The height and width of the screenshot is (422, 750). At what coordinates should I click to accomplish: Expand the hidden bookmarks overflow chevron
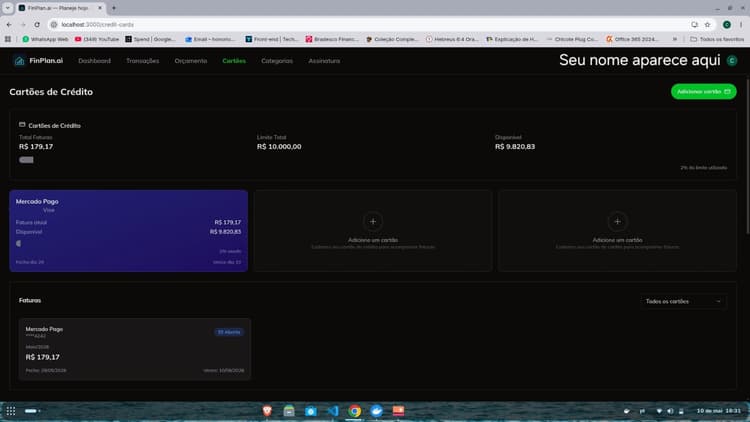point(675,39)
